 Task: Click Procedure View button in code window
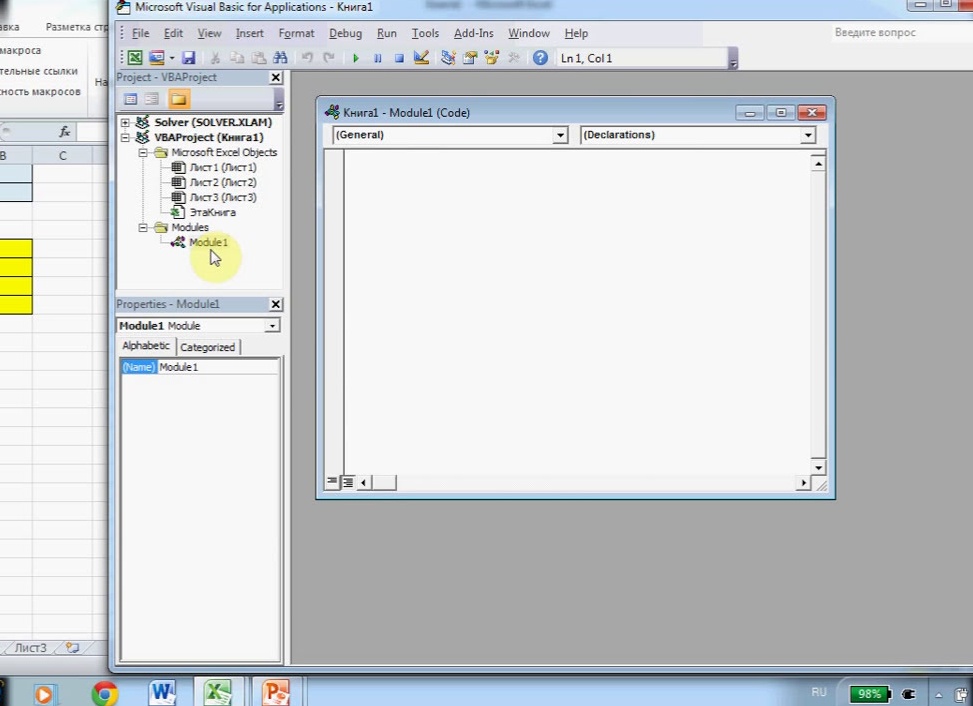[332, 482]
